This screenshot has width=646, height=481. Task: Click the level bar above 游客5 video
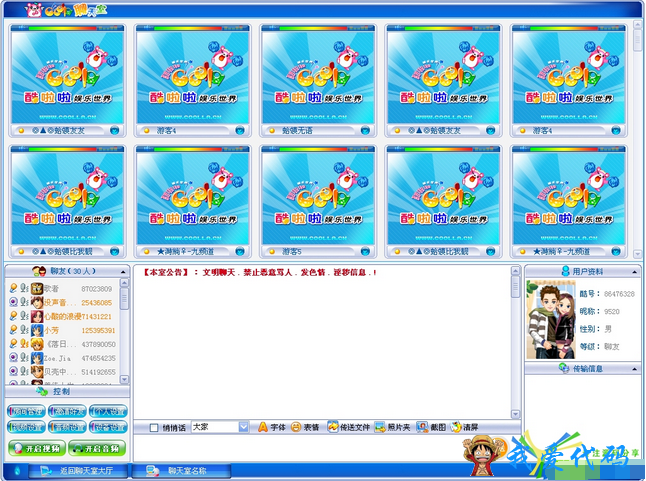coord(314,149)
